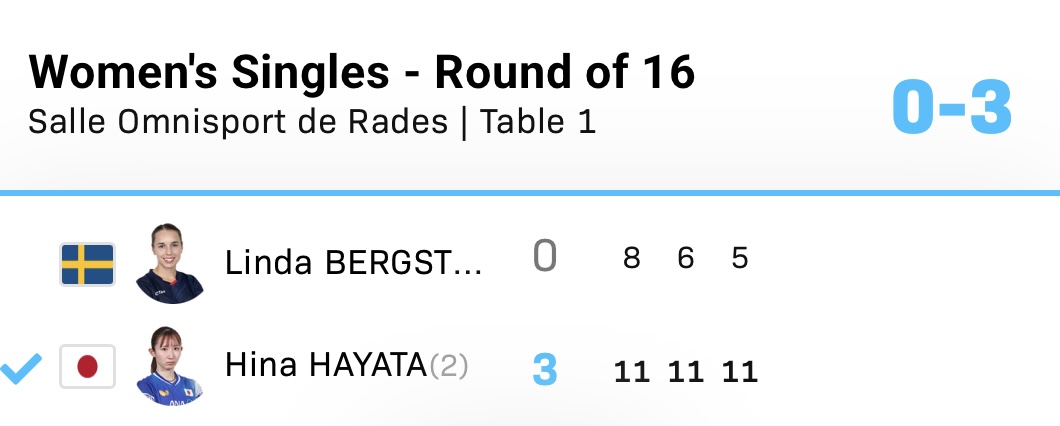Open Linda BERGST... player name link
Viewport: 1060px width, 426px height.
point(353,263)
